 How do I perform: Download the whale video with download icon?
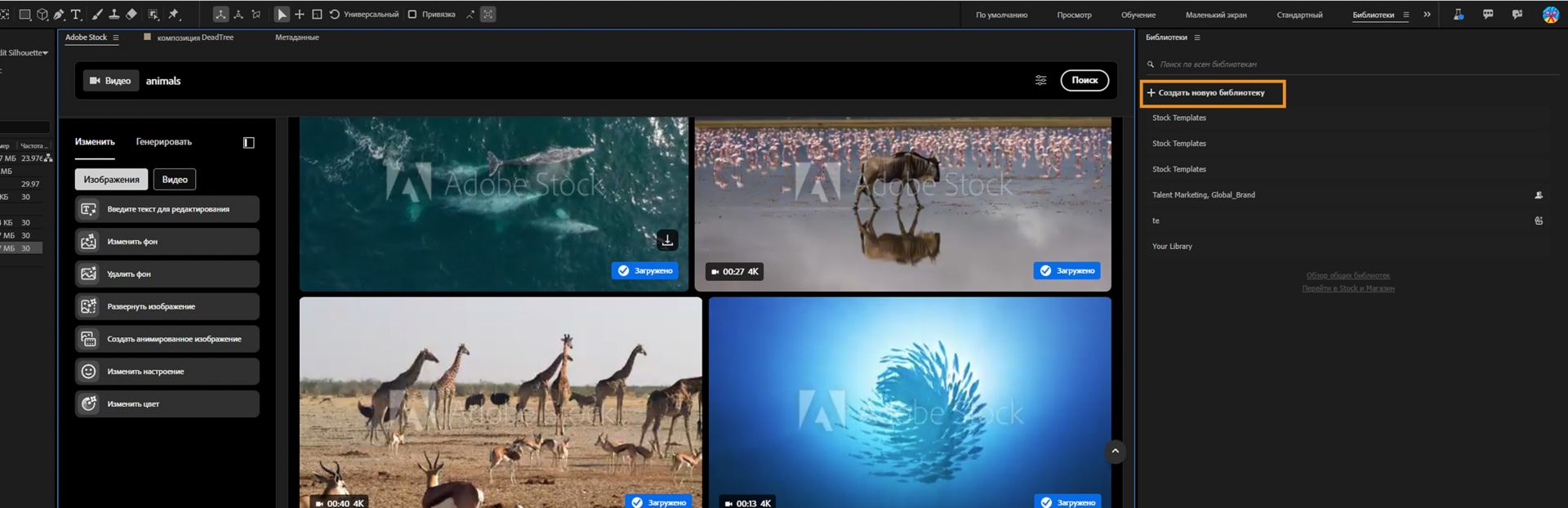(x=667, y=240)
